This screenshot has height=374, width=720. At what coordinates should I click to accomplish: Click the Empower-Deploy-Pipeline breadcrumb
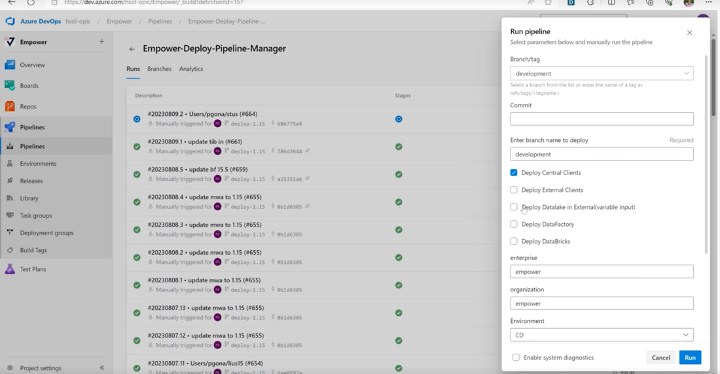(226, 22)
